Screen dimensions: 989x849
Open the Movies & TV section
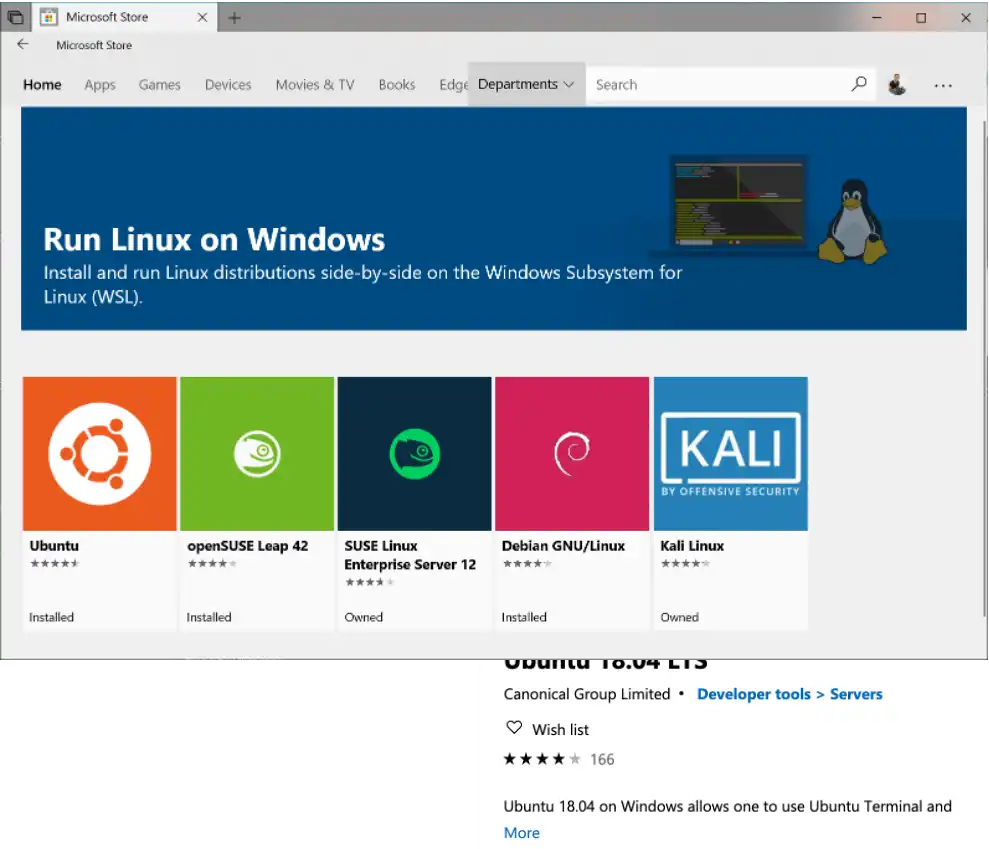coord(314,85)
